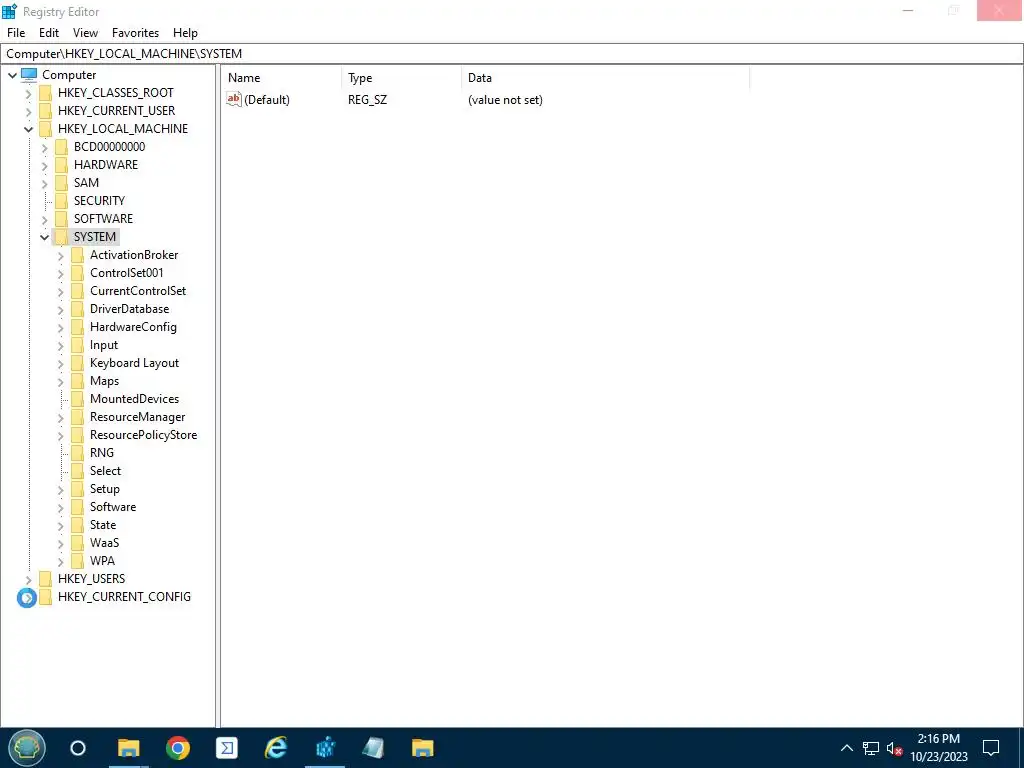Viewport: 1024px width, 768px height.
Task: Select the HKEY_CLASSES_ROOT folder icon
Action: (x=45, y=93)
